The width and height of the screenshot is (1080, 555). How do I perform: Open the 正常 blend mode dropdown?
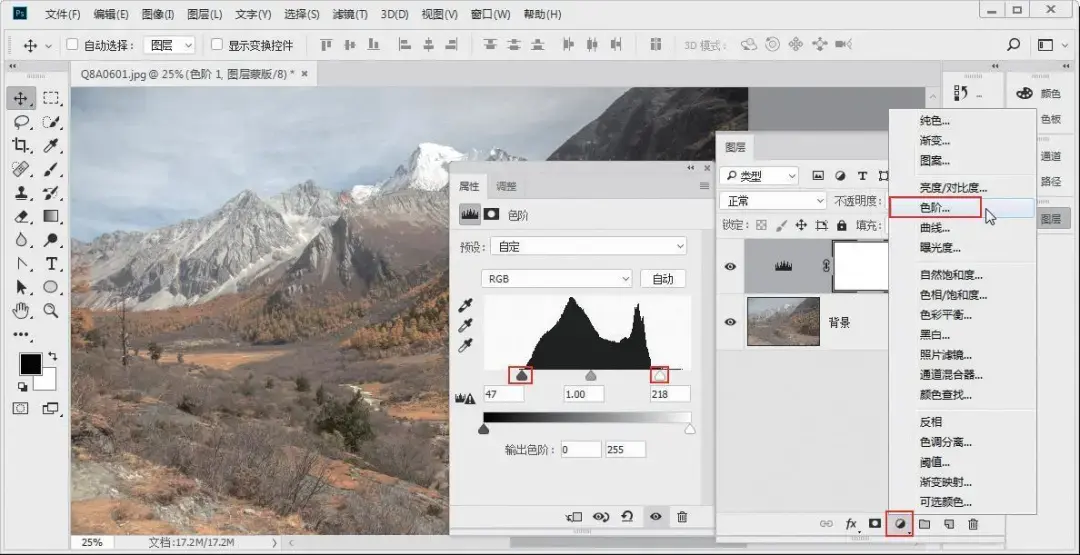tap(773, 201)
